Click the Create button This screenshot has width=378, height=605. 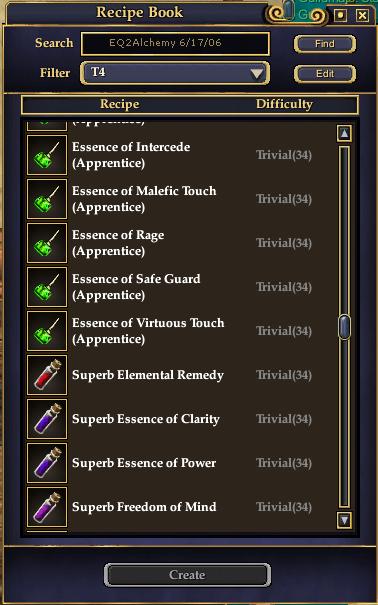(187, 575)
